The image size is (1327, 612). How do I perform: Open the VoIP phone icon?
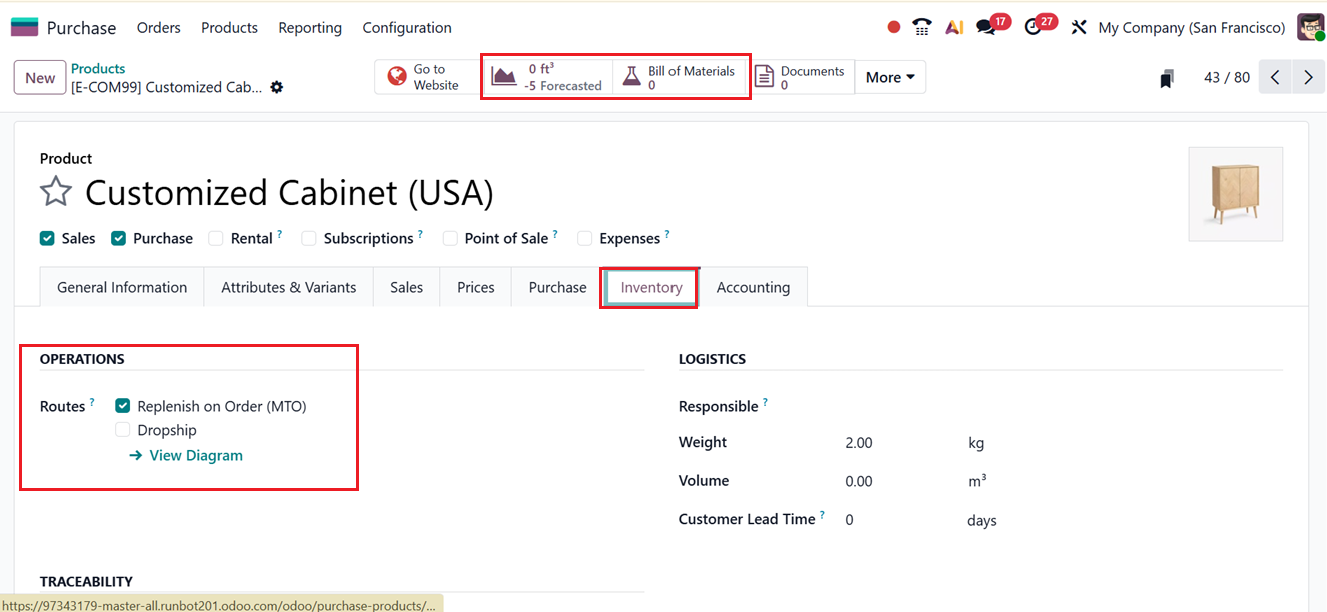pos(922,27)
